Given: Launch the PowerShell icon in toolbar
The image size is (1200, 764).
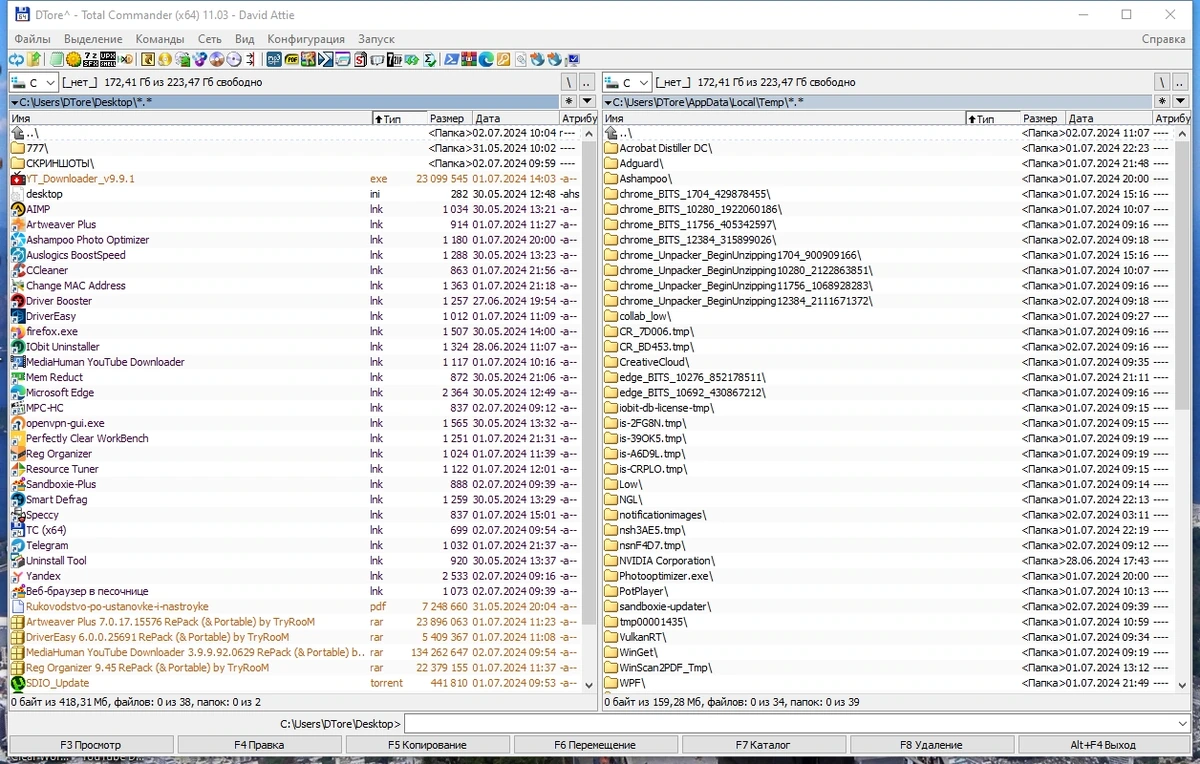Looking at the screenshot, I should click(452, 59).
